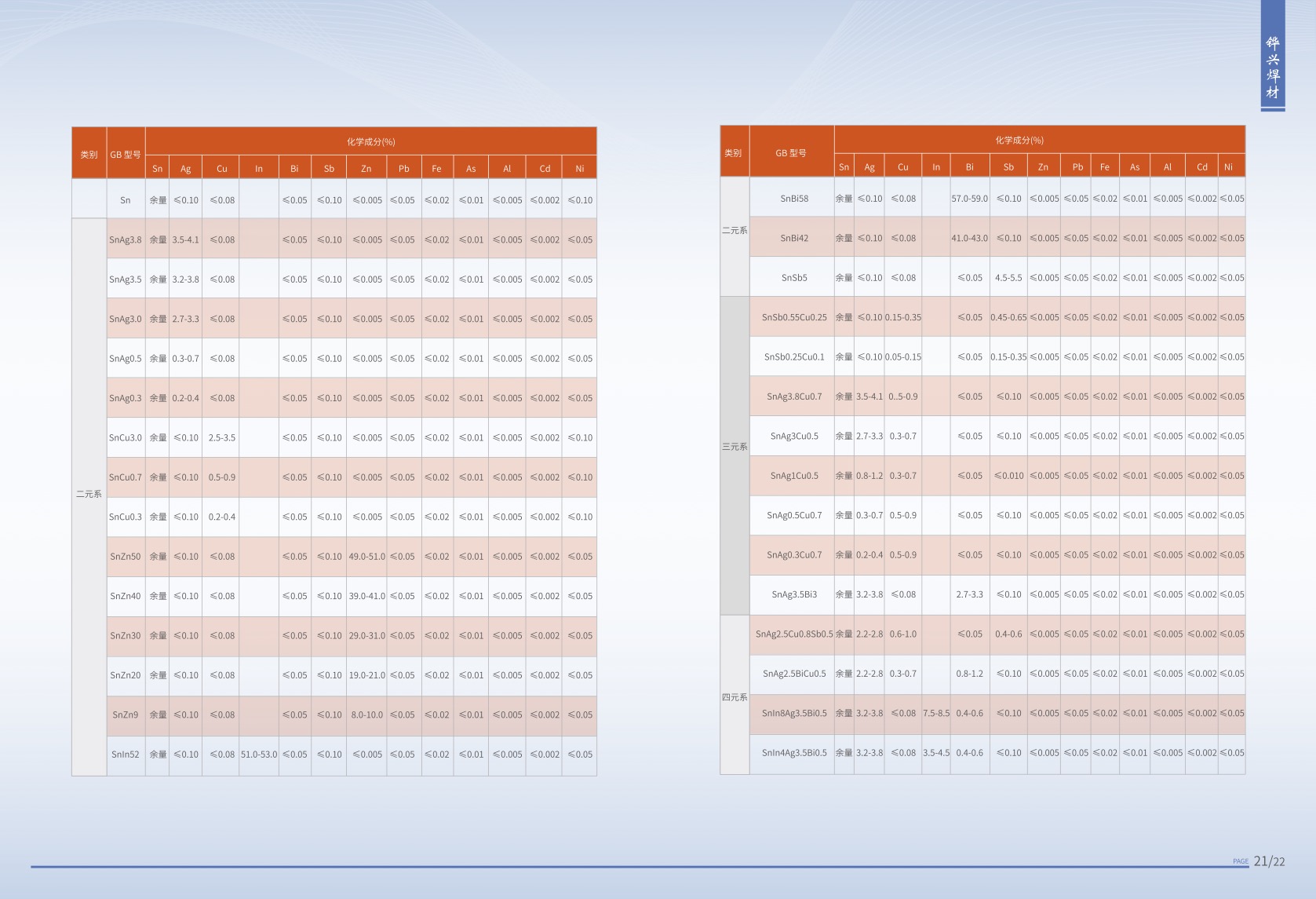Viewport: 1316px width, 899px height.
Task: Select the SnAg3.8 row label
Action: (126, 239)
